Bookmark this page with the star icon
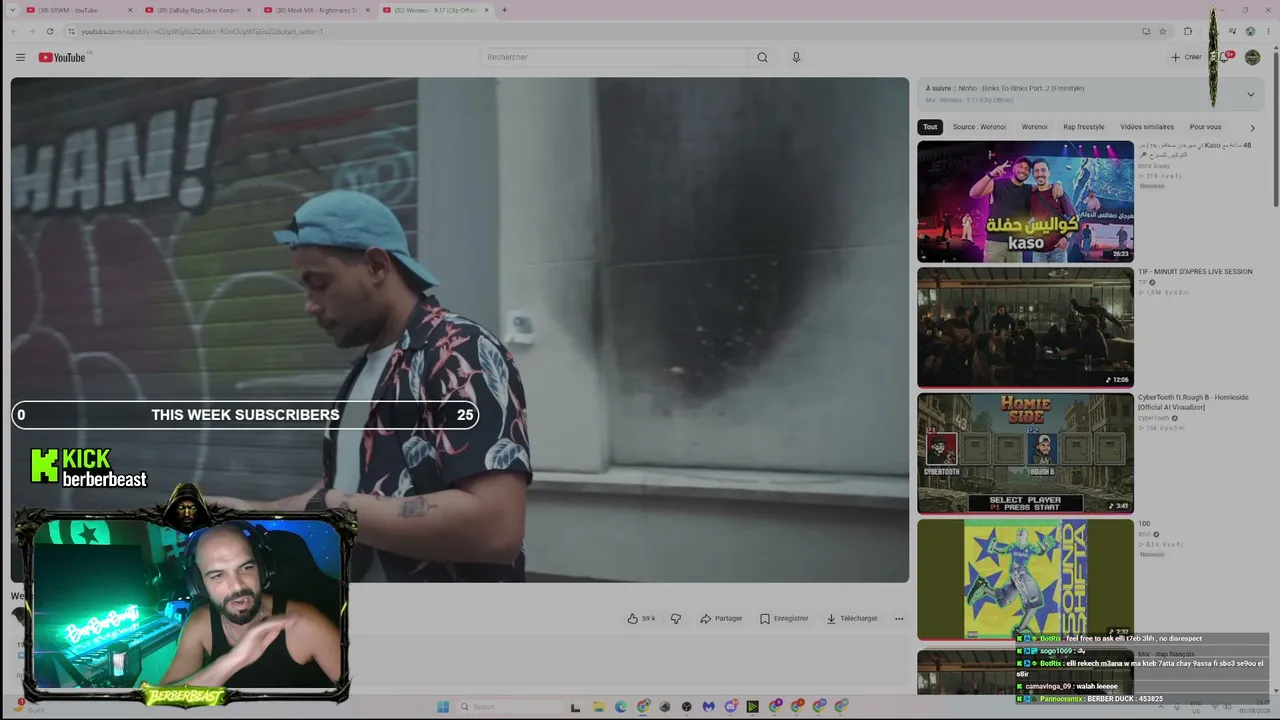1280x720 pixels. (x=1162, y=31)
